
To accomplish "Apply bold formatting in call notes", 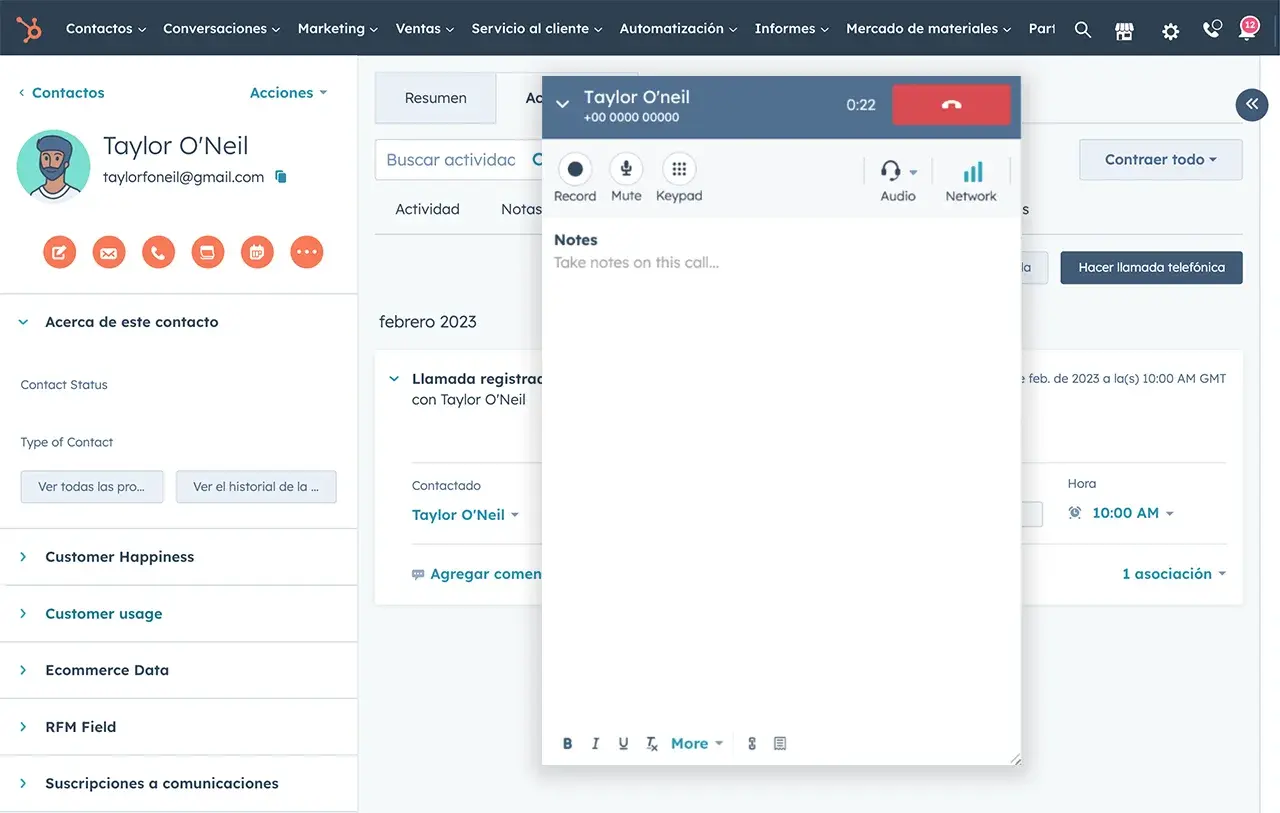I will tap(567, 744).
